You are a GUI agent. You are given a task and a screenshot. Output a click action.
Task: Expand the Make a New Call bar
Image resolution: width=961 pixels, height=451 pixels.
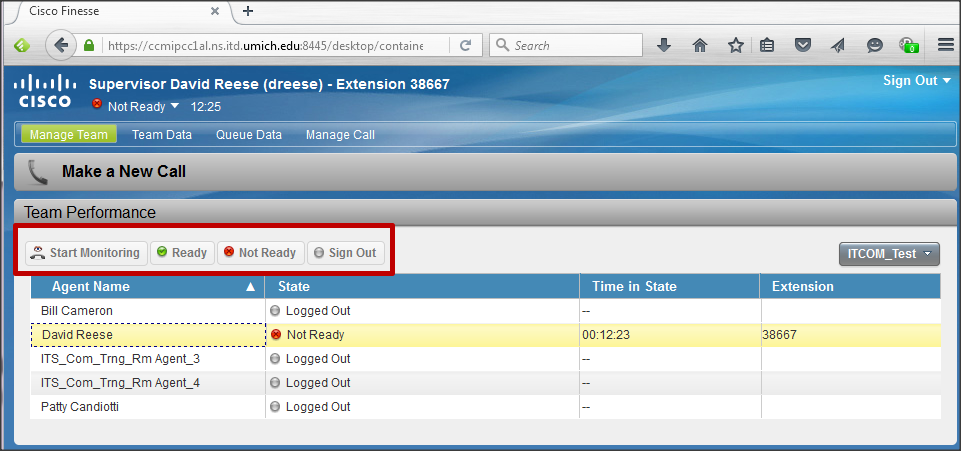[x=485, y=172]
